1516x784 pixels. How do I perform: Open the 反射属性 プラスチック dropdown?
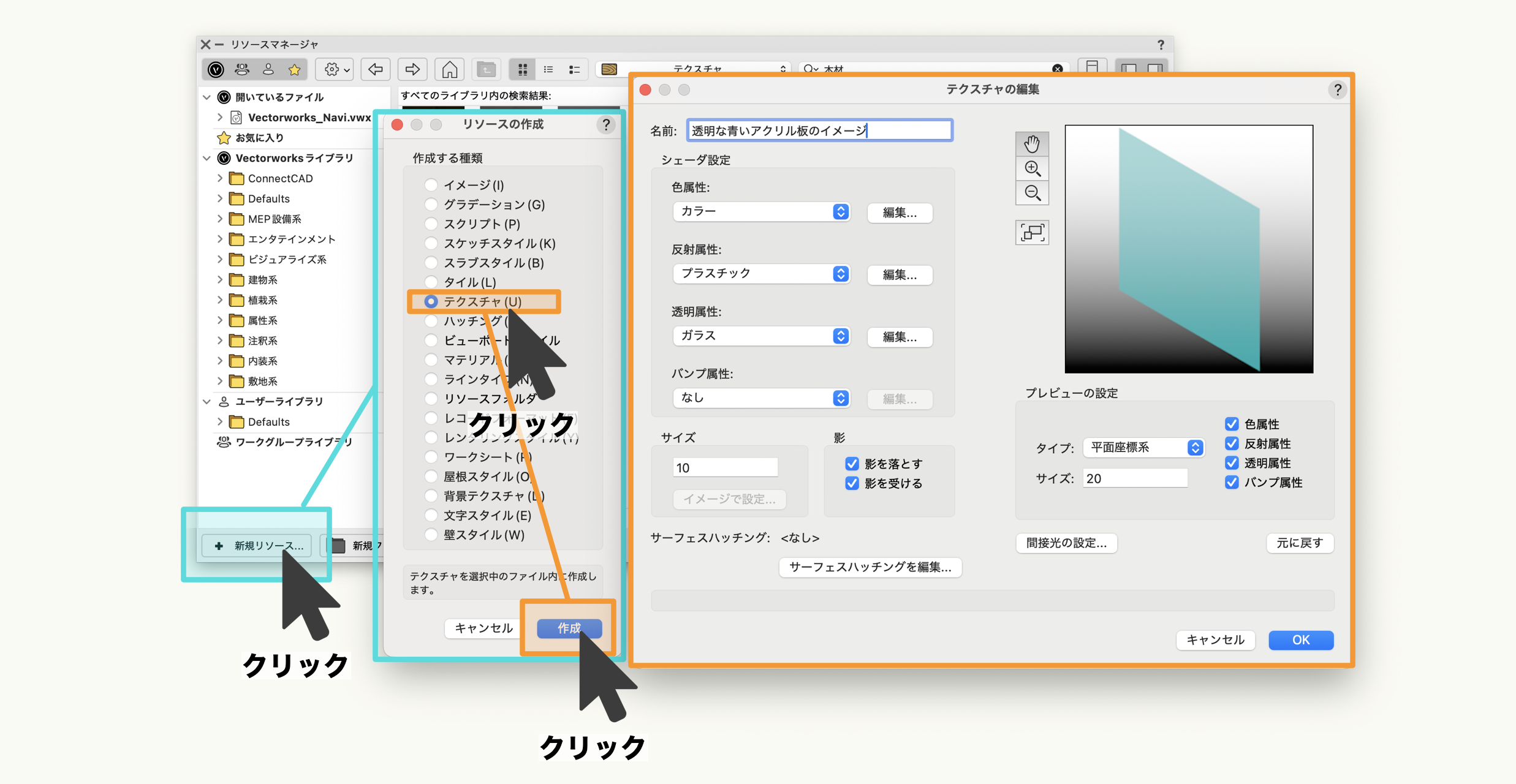coord(761,273)
